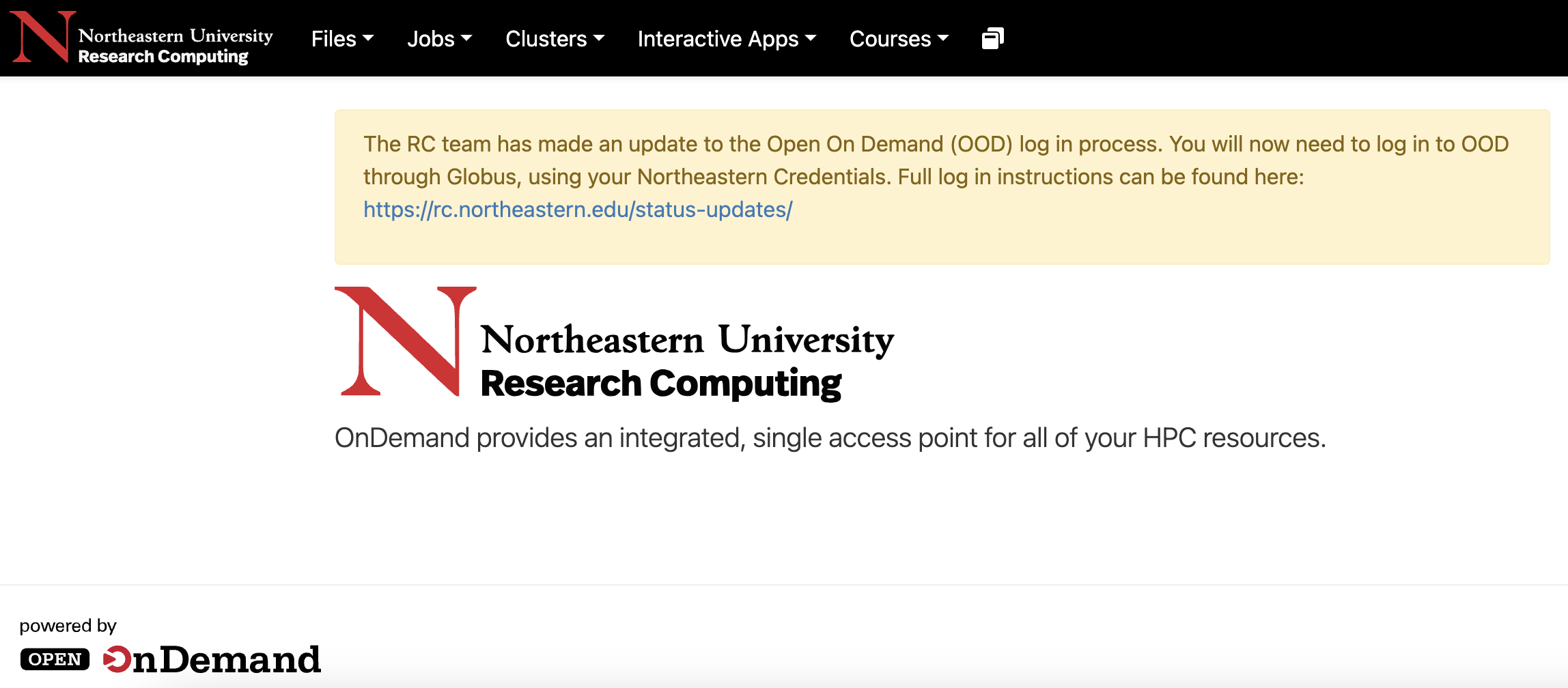Screen dimensions: 1568x688
Task: Click the OnDemand logo in footer
Action: (212, 659)
